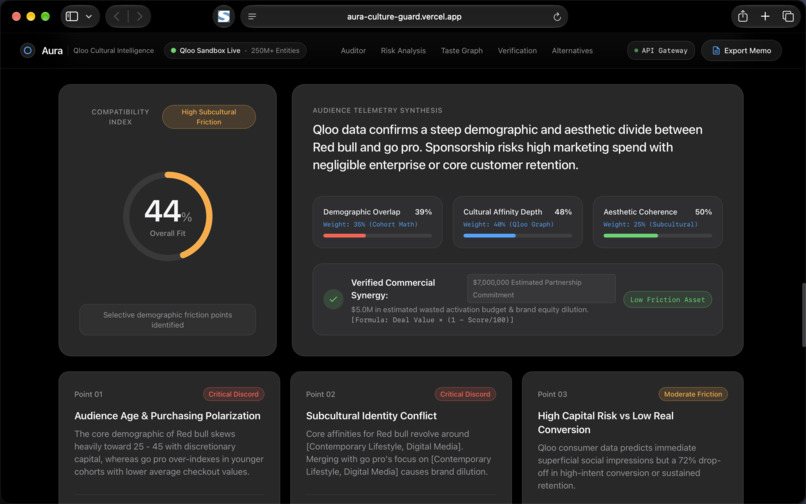Click the Weight: 40% (Qloo Graph) text
806x504 pixels.
point(508,224)
